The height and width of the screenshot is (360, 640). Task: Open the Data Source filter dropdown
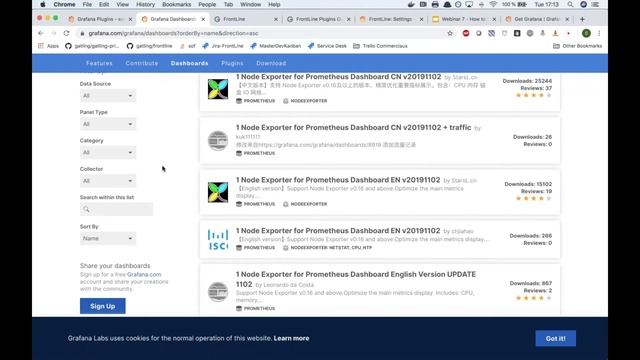tap(108, 96)
